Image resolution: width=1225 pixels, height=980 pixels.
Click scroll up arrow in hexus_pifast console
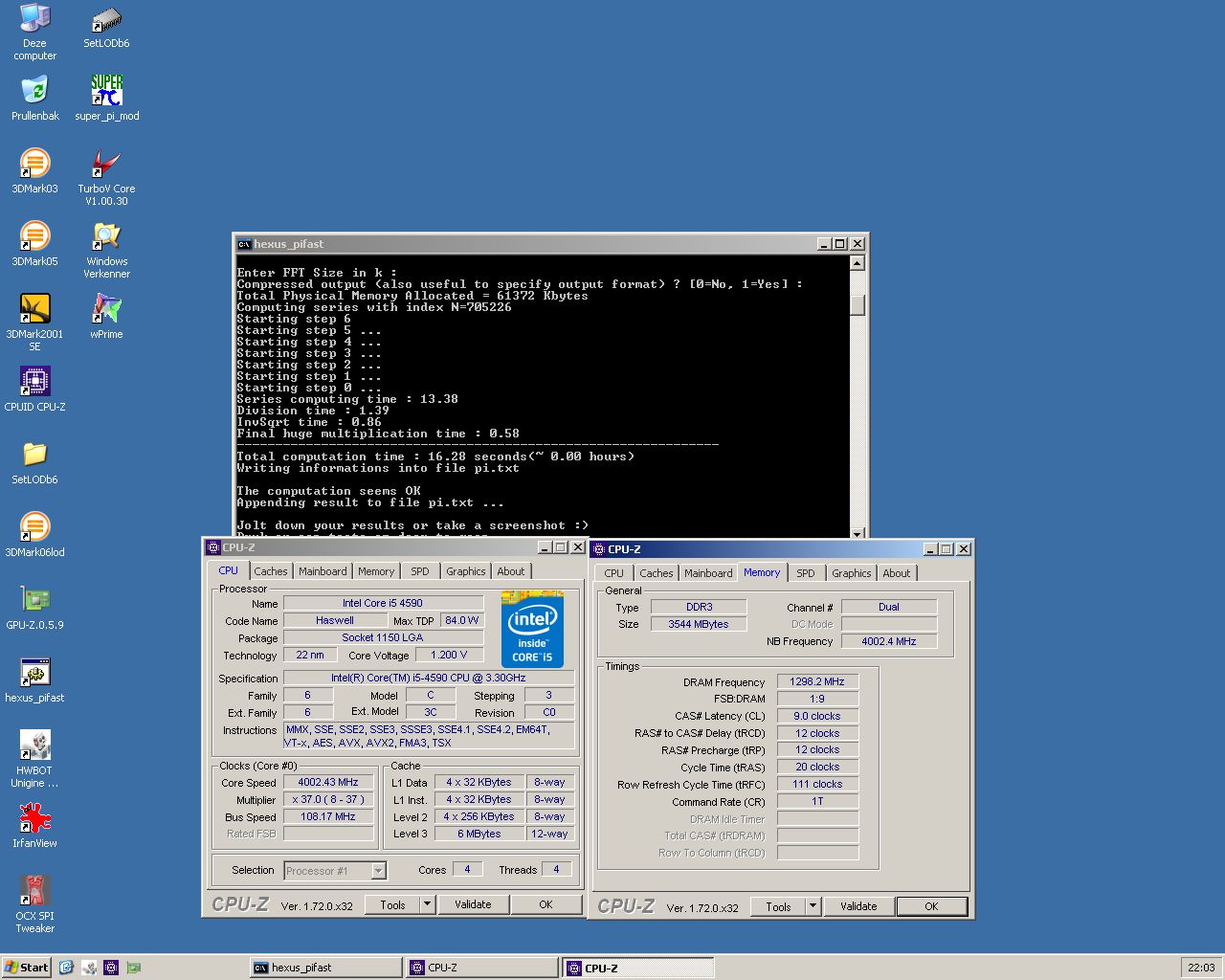(857, 263)
